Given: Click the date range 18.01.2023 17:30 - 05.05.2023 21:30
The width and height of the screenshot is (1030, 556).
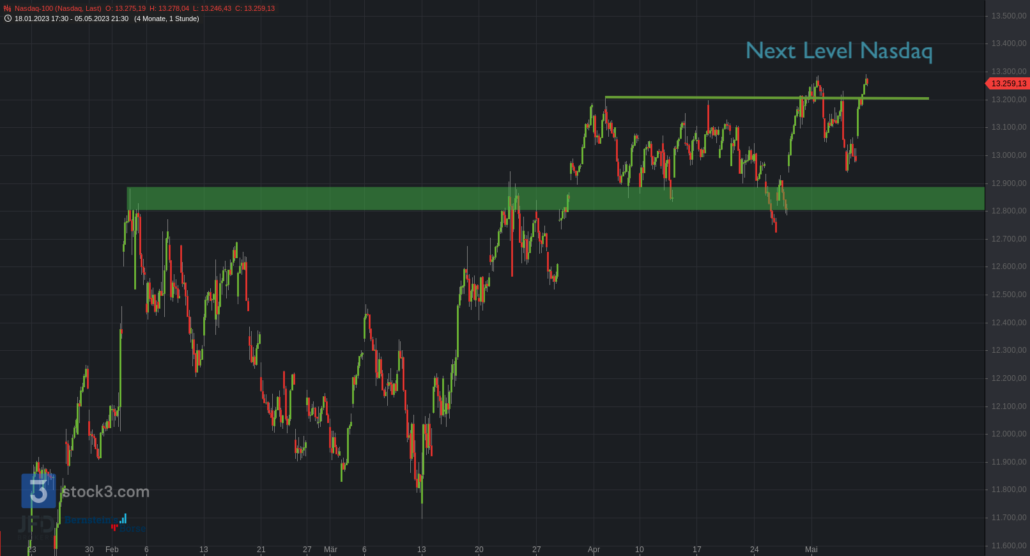Looking at the screenshot, I should tap(72, 18).
